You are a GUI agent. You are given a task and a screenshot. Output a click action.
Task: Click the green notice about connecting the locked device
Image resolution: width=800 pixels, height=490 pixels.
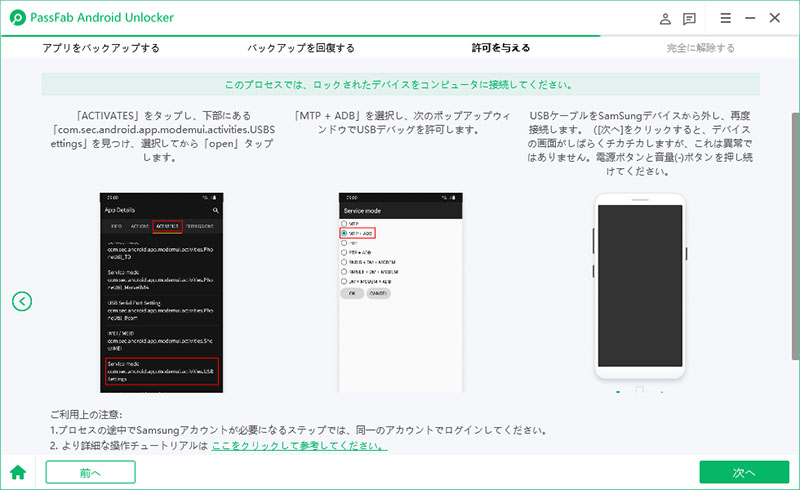pos(401,84)
